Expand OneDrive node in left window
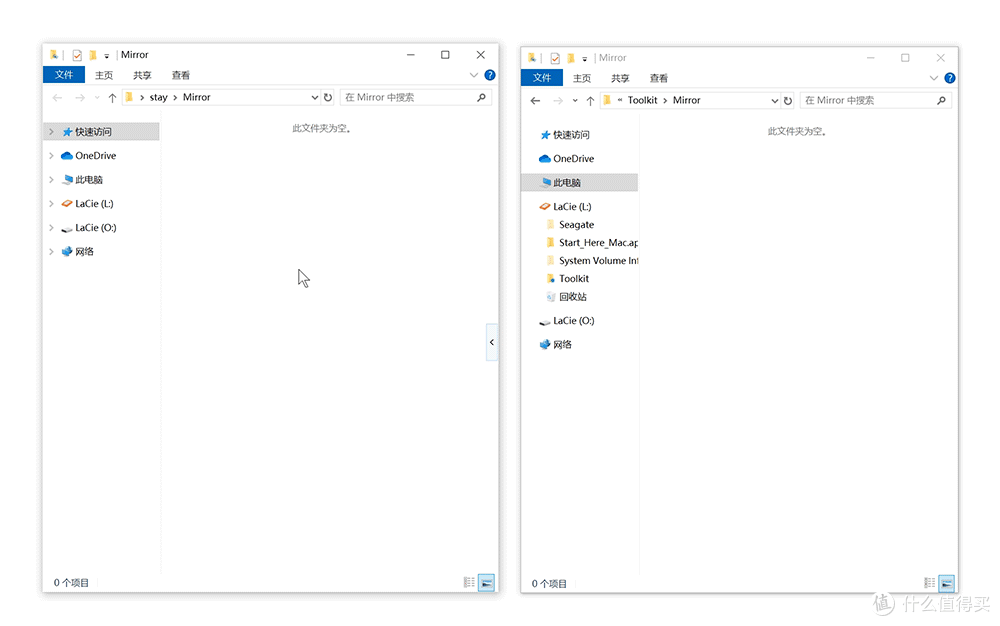This screenshot has height=626, width=1000. point(51,156)
